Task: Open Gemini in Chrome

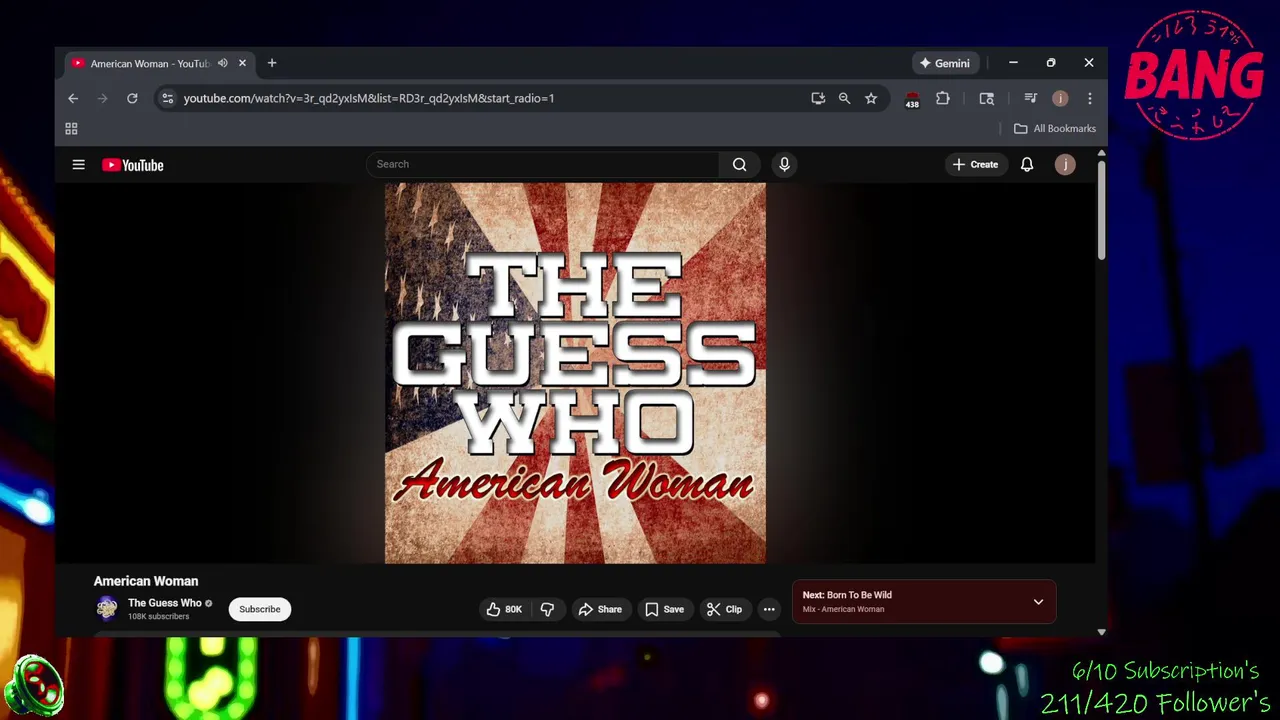Action: tap(944, 63)
